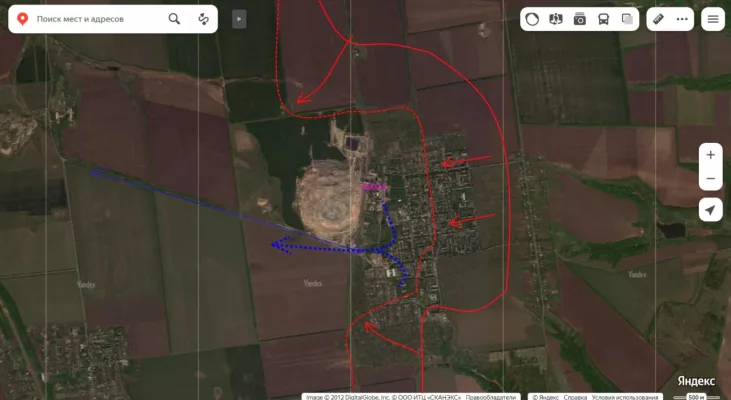Click the search magnifying glass icon

point(175,19)
